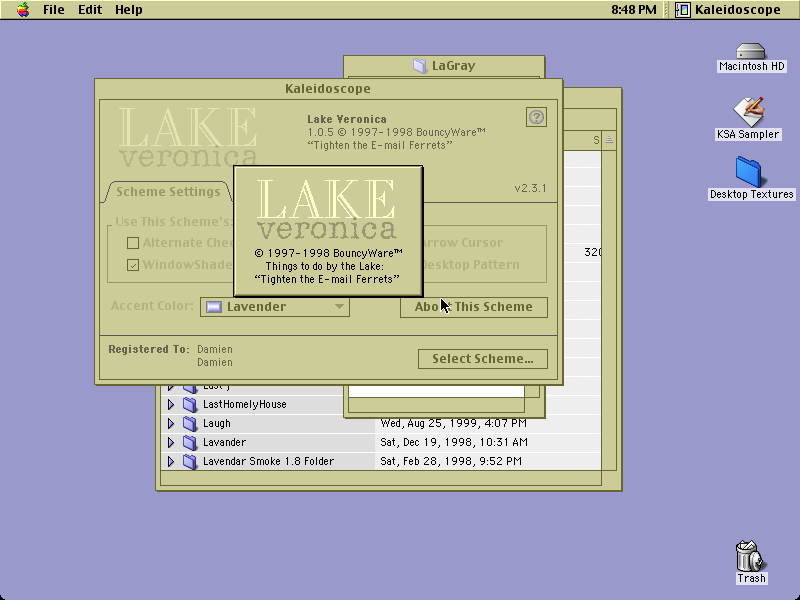Viewport: 800px width, 600px height.
Task: Open the File menu
Action: 54,10
